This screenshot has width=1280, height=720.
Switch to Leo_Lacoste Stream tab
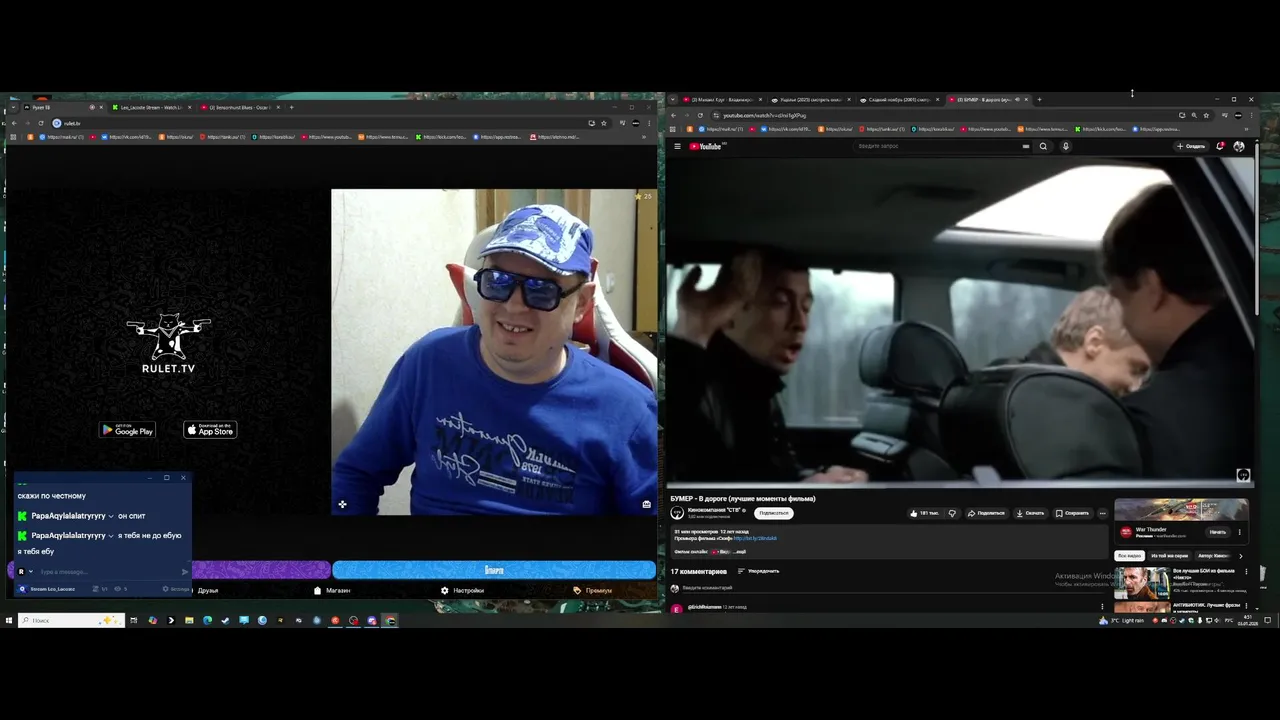pyautogui.click(x=150, y=107)
